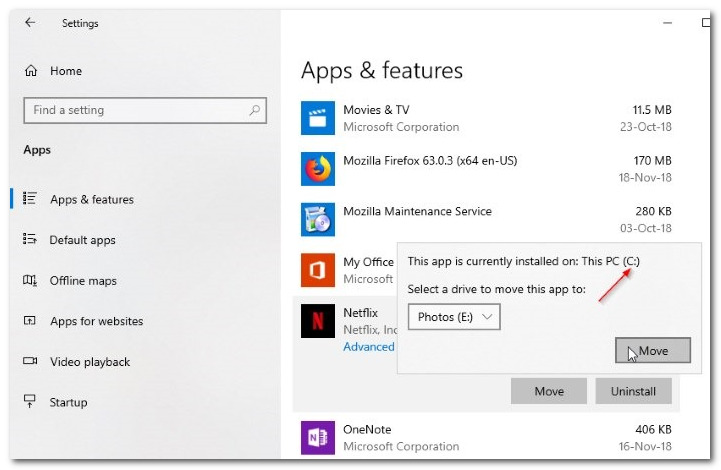Click the Move button beside Uninstall
The image size is (721, 470).
(548, 391)
